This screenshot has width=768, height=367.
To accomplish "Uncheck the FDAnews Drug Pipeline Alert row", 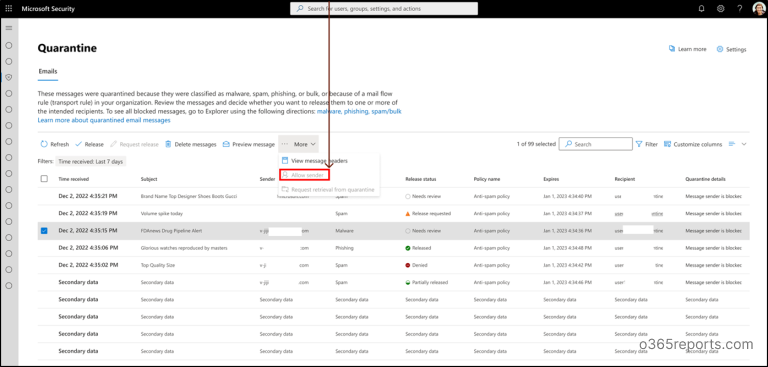I will [x=44, y=231].
